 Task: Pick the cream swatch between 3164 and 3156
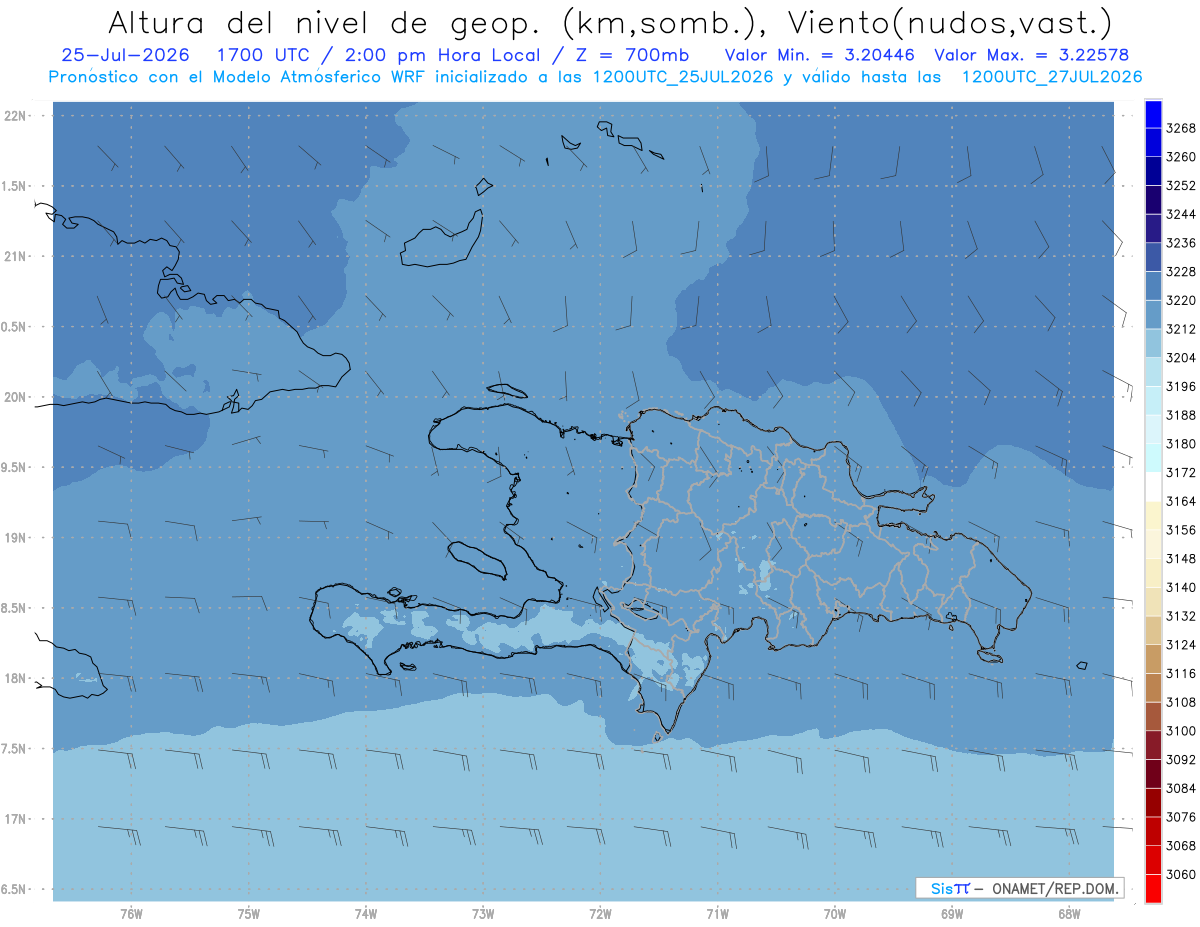pyautogui.click(x=1153, y=515)
